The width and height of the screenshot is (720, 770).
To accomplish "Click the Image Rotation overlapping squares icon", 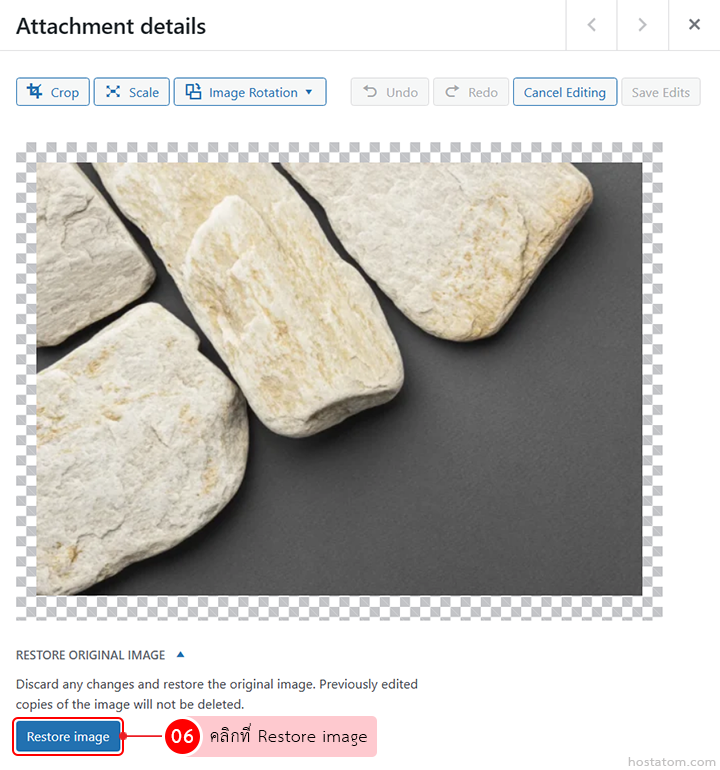I will click(x=193, y=91).
